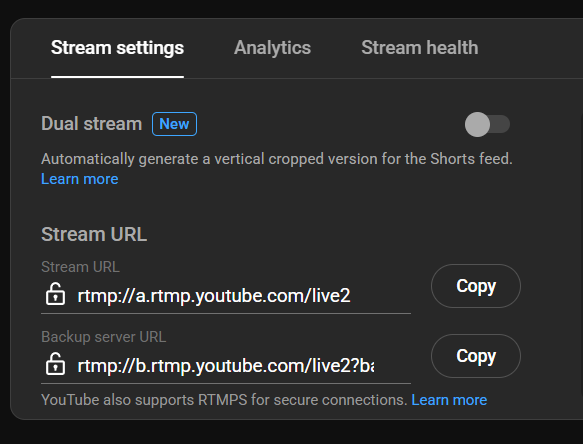Copy the primary Stream URL
This screenshot has width=583, height=444.
[476, 286]
